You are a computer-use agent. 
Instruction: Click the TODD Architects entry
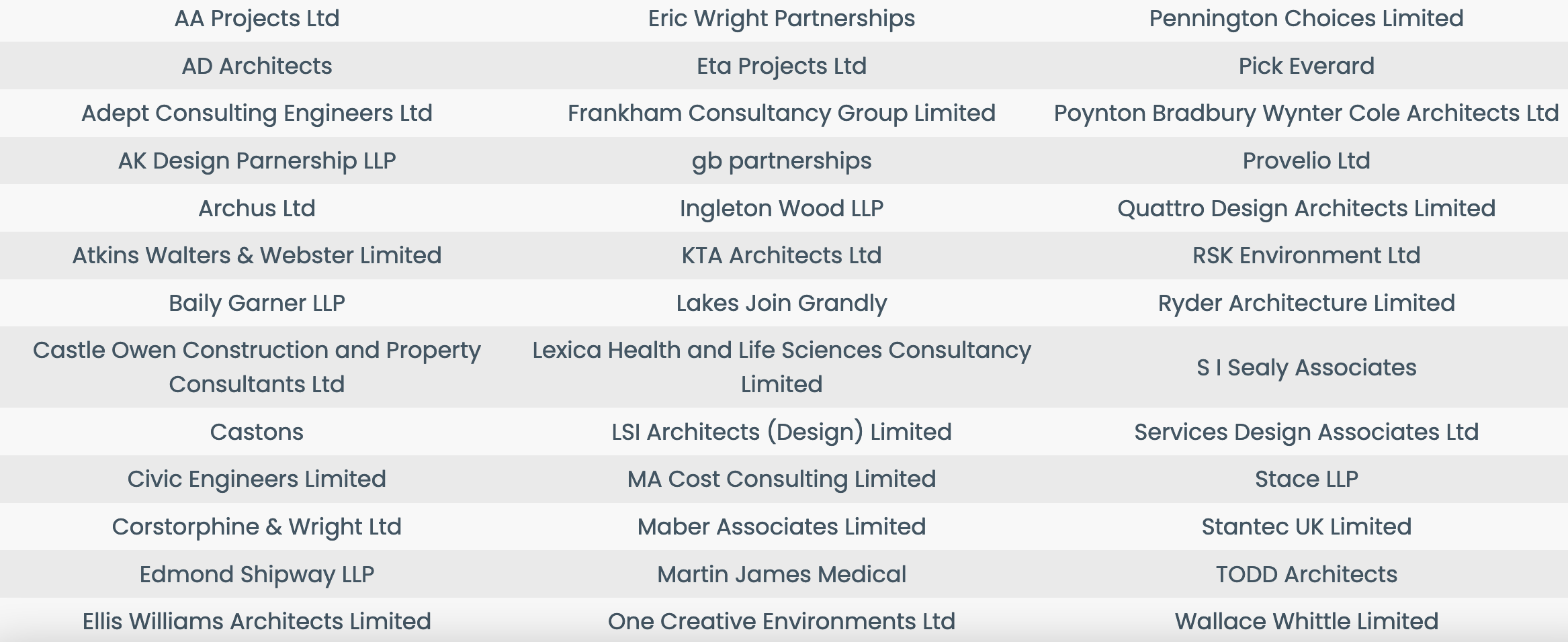(x=1306, y=574)
